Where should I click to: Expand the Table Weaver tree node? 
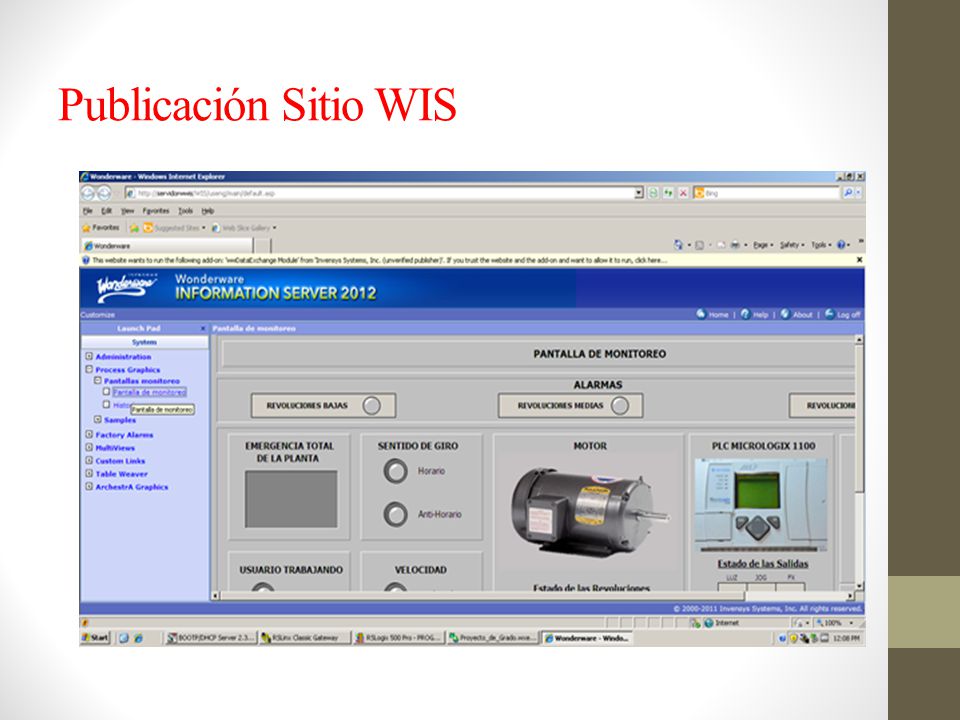pyautogui.click(x=89, y=473)
